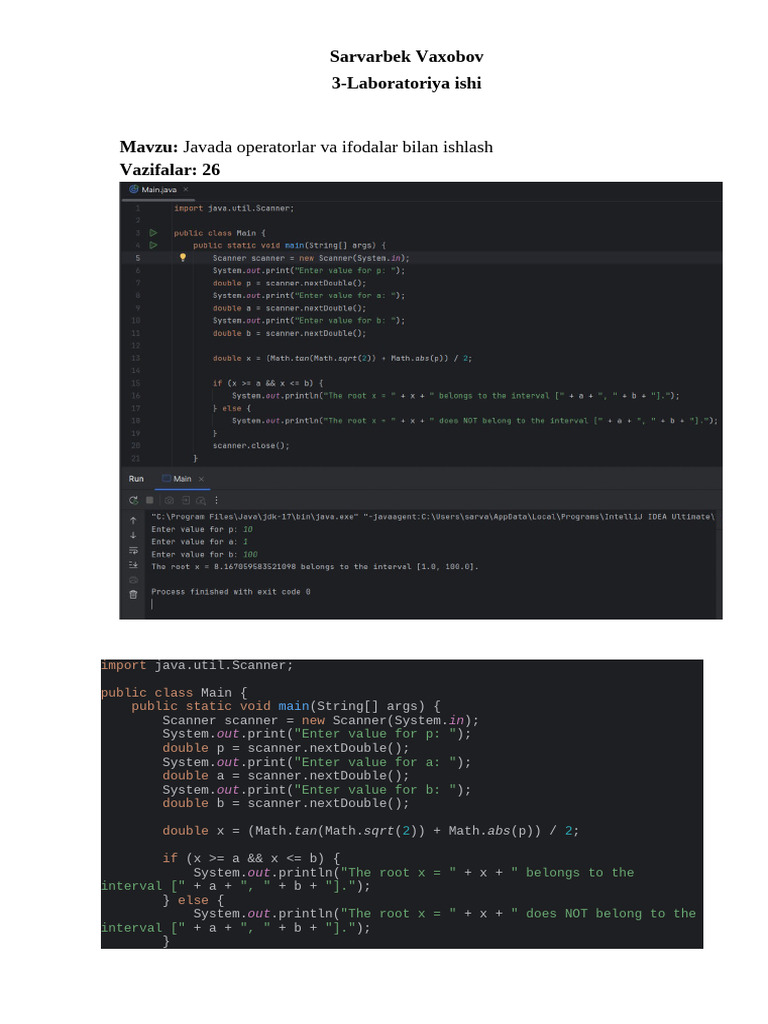The width and height of the screenshot is (768, 1024).
Task: Click the Run tool window label
Action: [136, 479]
